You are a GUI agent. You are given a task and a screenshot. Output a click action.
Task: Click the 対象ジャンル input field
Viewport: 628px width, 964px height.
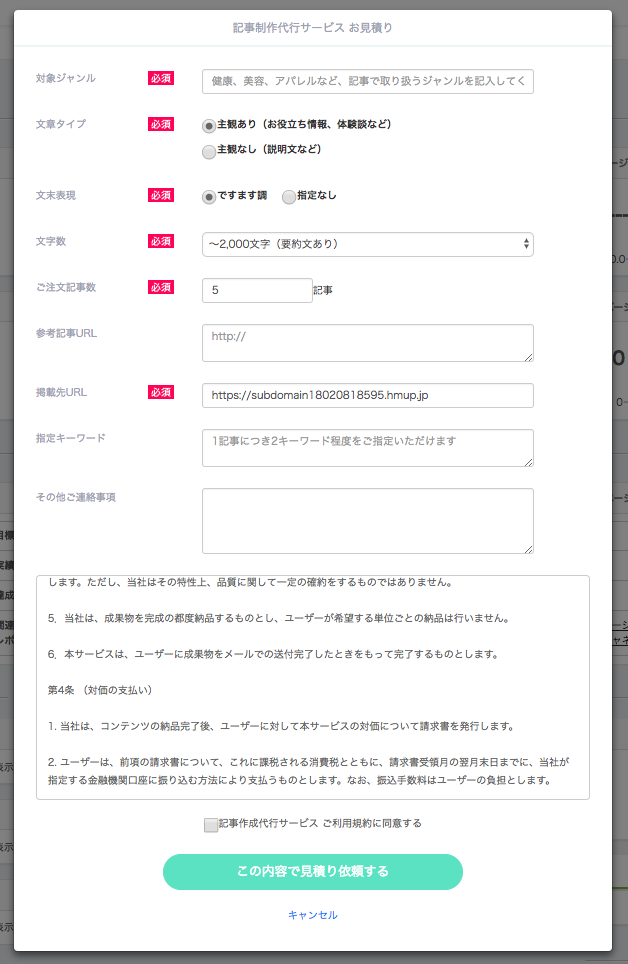point(367,81)
